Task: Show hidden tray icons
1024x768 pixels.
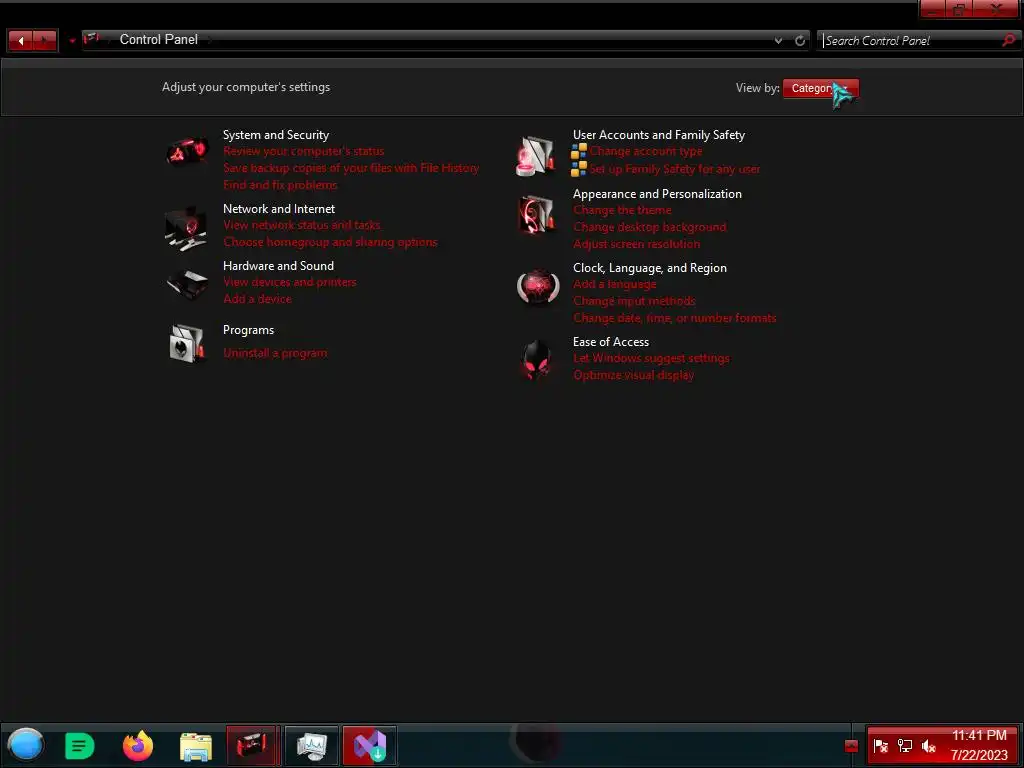Action: click(851, 746)
